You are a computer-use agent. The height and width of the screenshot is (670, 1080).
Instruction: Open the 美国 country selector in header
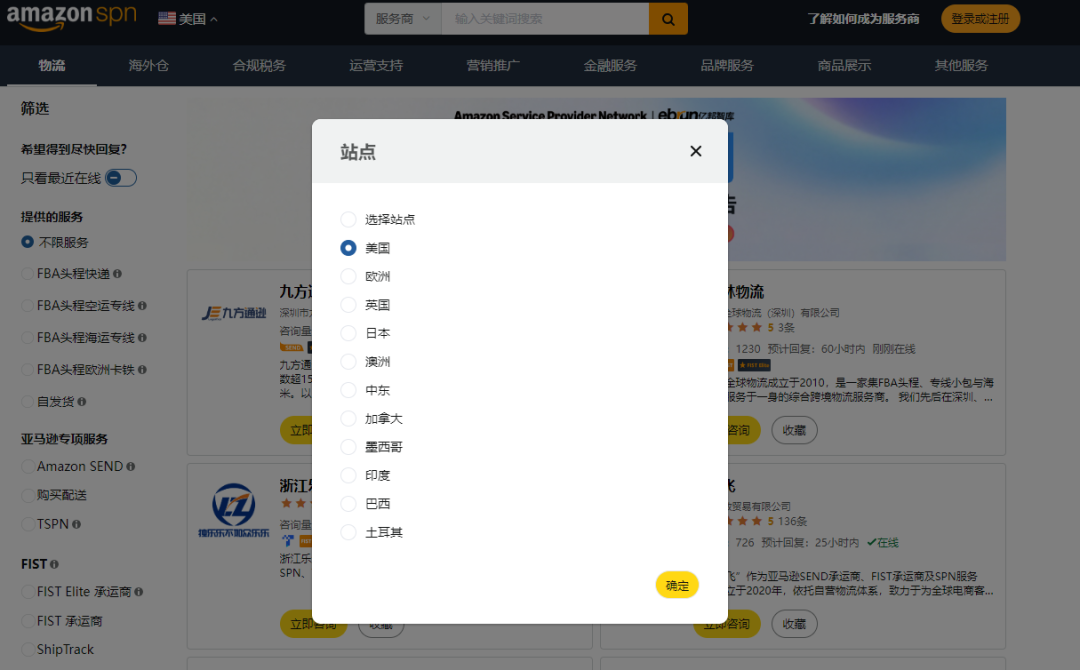click(x=188, y=19)
